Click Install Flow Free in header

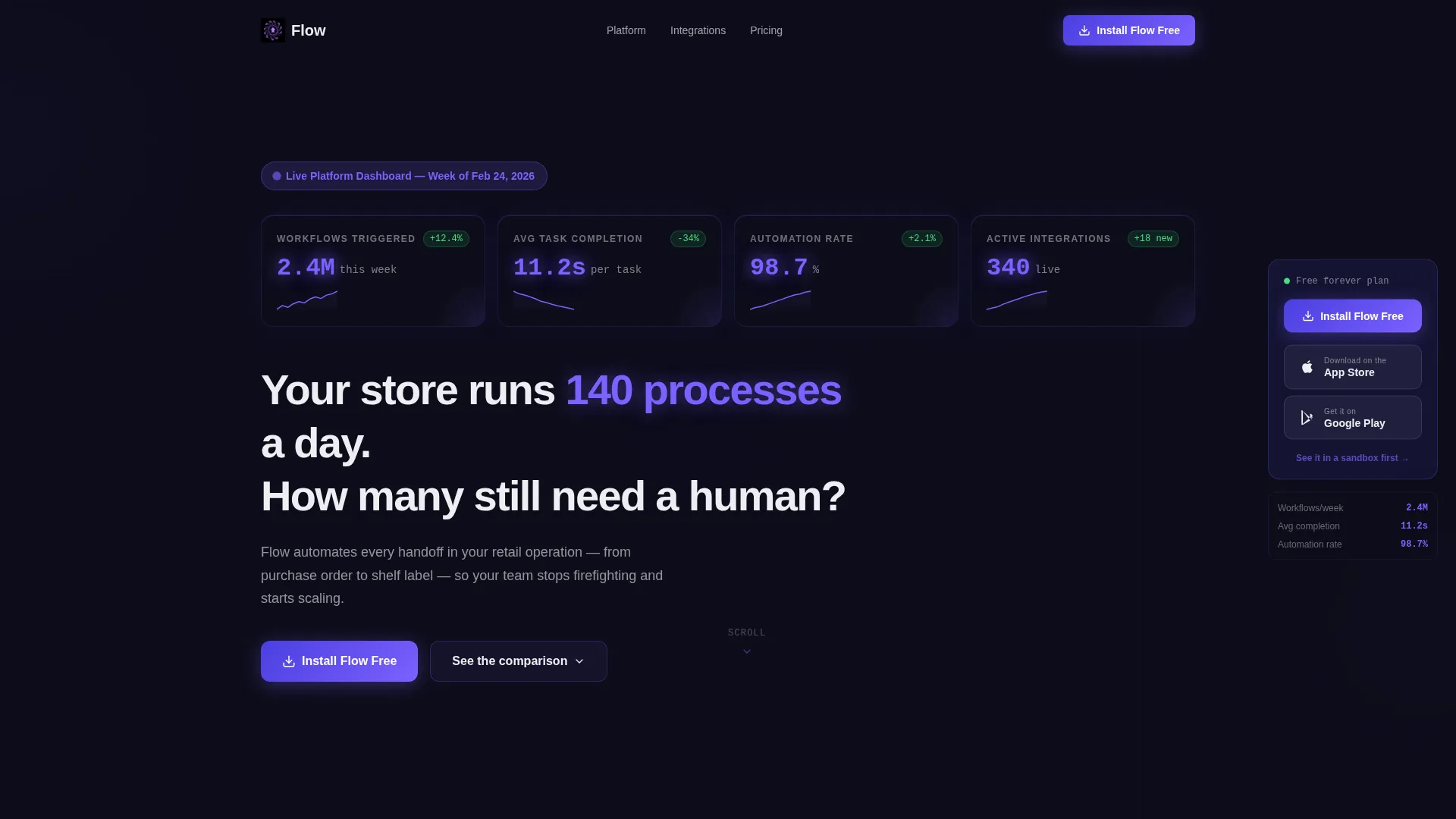tap(1128, 30)
